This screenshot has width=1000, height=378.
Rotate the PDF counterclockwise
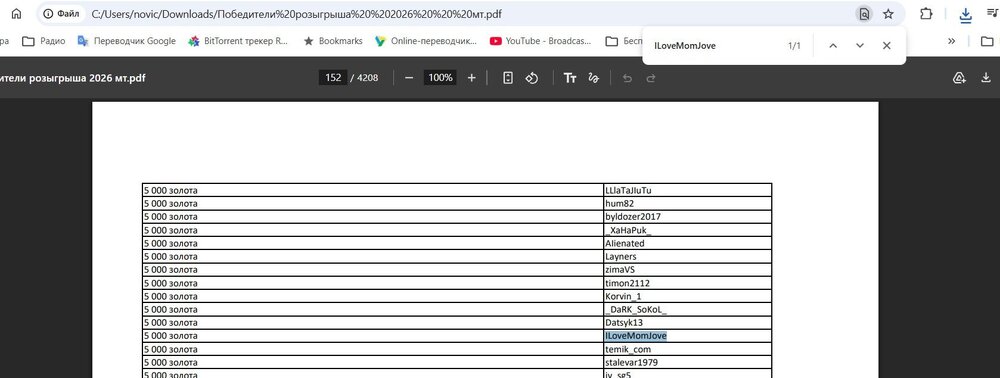pos(532,78)
